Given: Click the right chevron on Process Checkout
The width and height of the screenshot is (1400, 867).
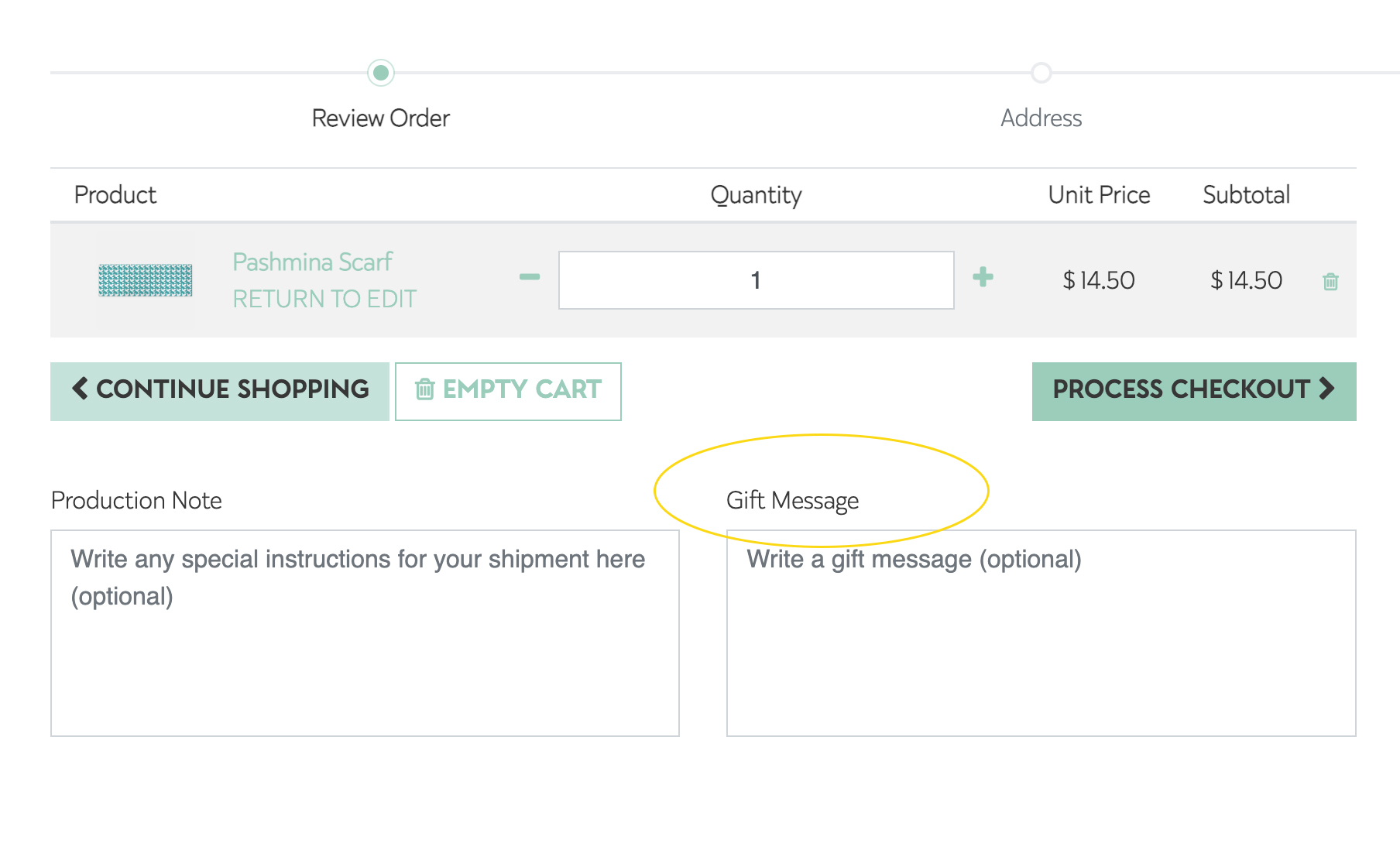Looking at the screenshot, I should (x=1327, y=388).
